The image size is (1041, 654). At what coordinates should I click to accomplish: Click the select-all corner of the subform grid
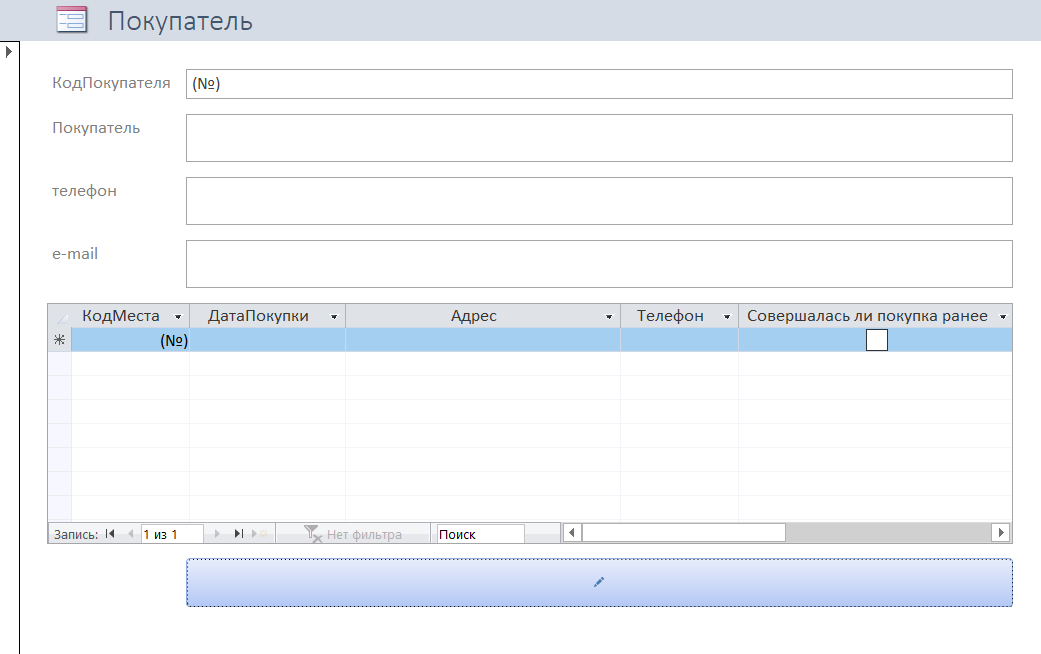coord(59,316)
